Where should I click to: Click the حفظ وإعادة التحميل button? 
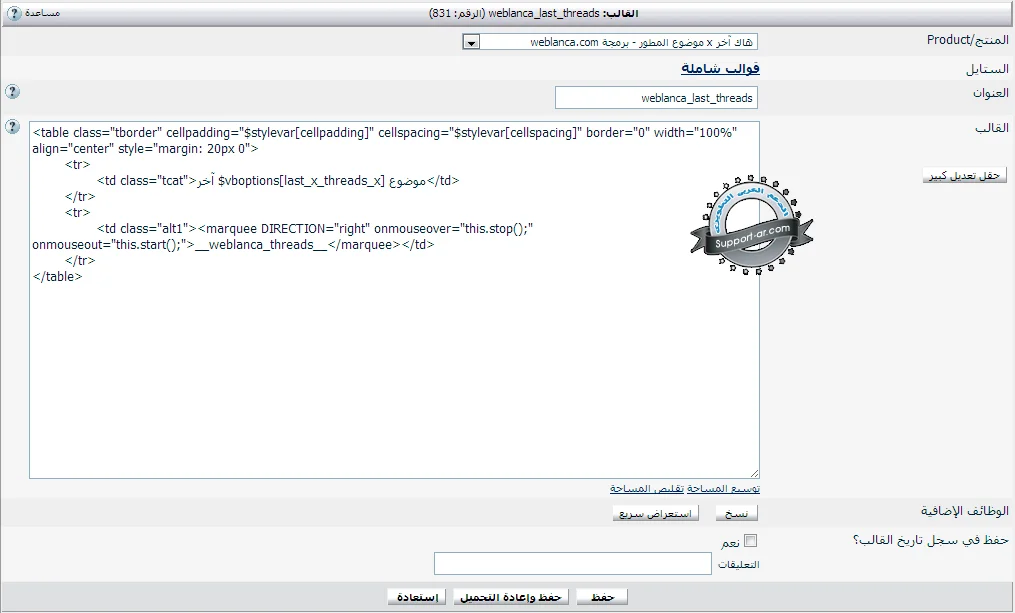click(511, 597)
